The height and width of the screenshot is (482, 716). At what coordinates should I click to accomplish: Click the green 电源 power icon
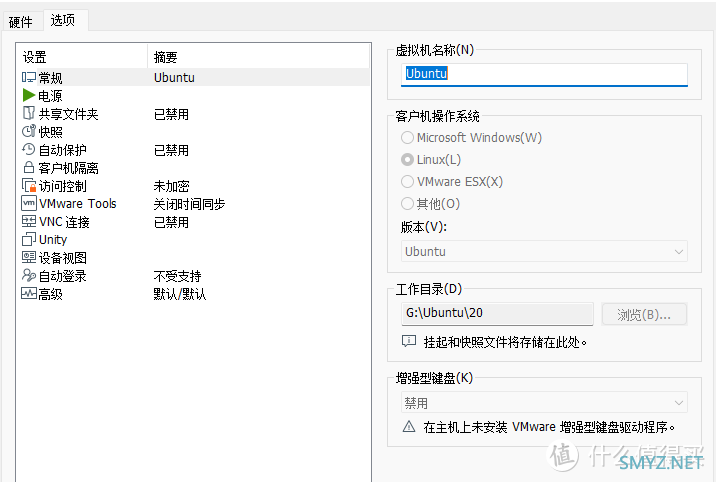pos(29,95)
